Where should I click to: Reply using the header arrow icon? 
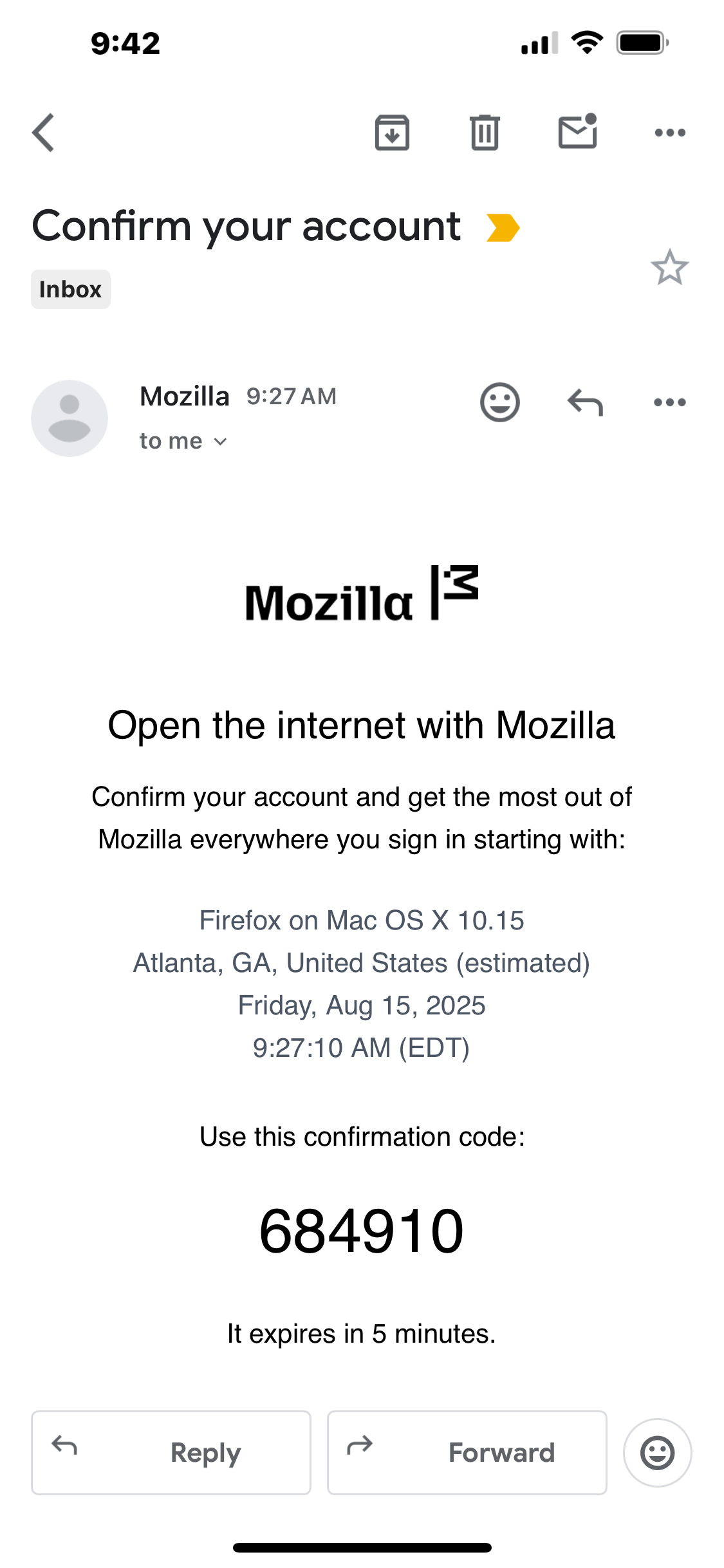pyautogui.click(x=585, y=403)
